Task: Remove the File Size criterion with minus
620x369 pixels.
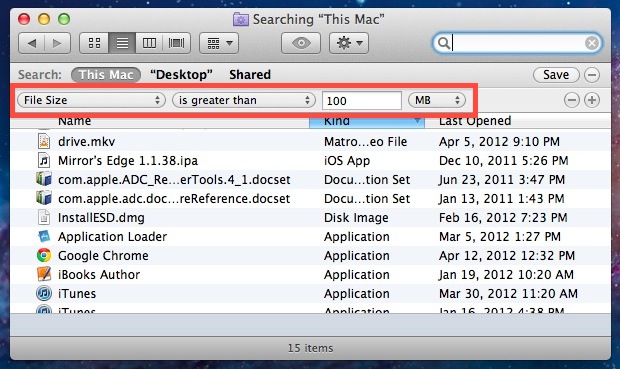Action: click(x=572, y=100)
